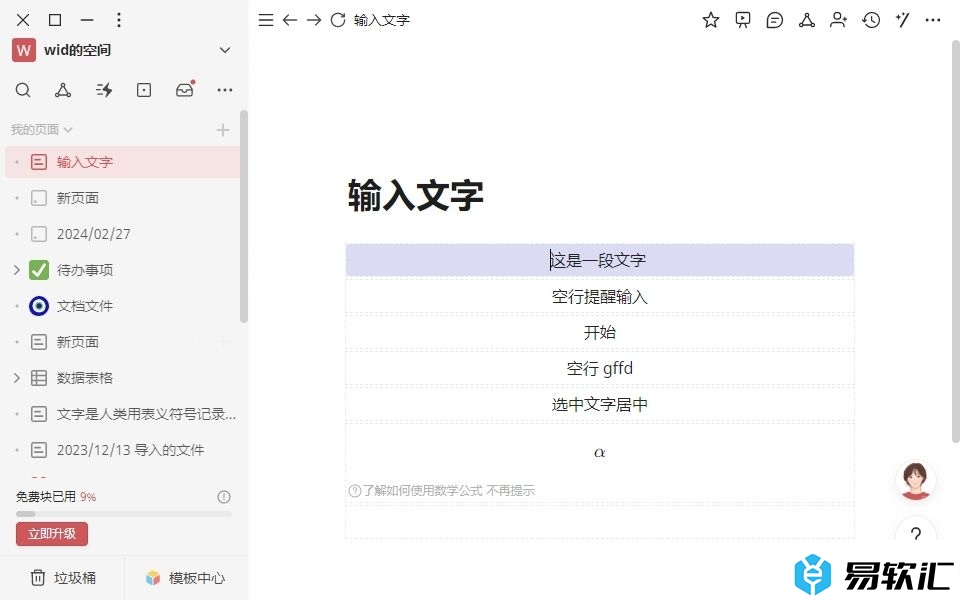Click the window vertical three-dots menu
This screenshot has height=600, width=960.
point(119,20)
